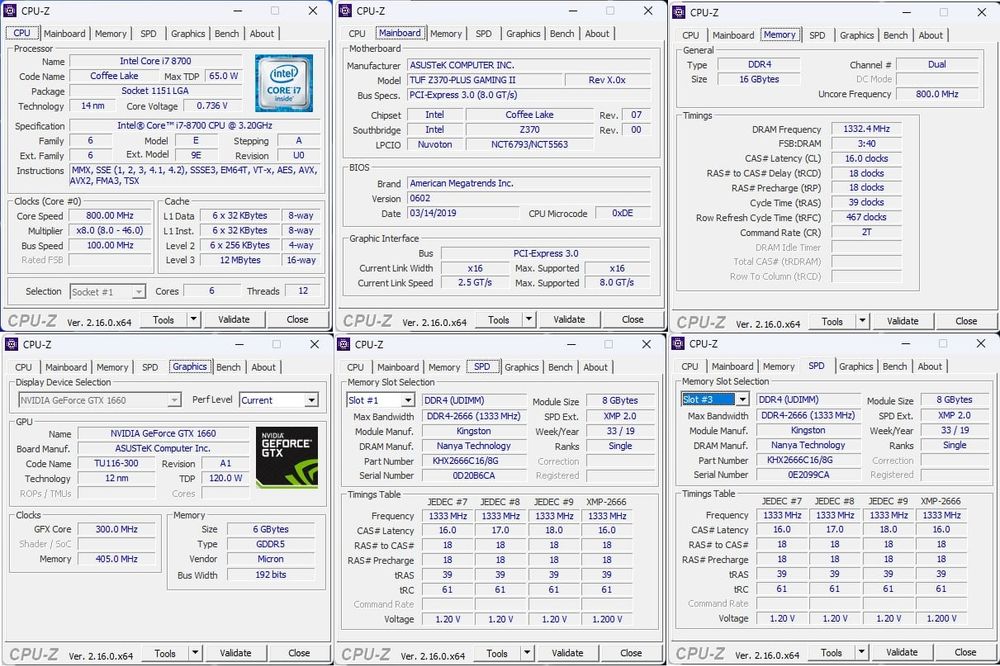Screen dimensions: 1000x666
Task: Select the Memory tab in the Slot #1 SPD window
Action: pos(444,367)
